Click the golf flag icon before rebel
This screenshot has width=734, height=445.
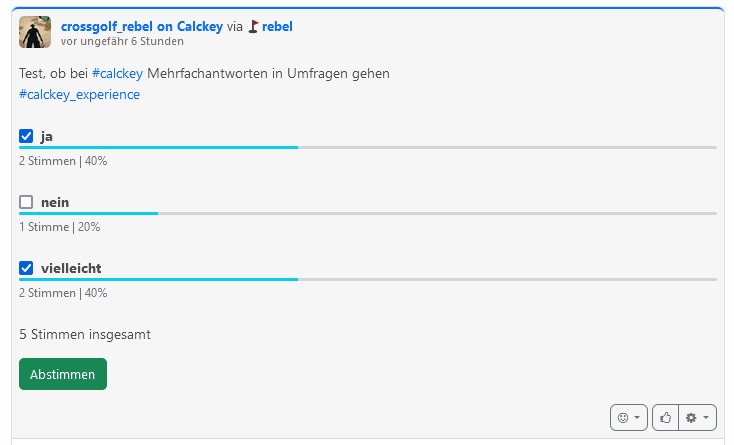253,27
